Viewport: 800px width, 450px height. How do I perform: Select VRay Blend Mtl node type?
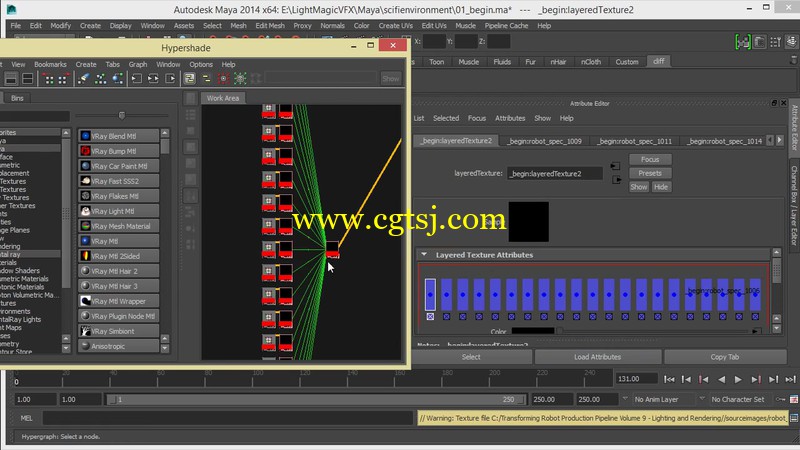[x=118, y=136]
